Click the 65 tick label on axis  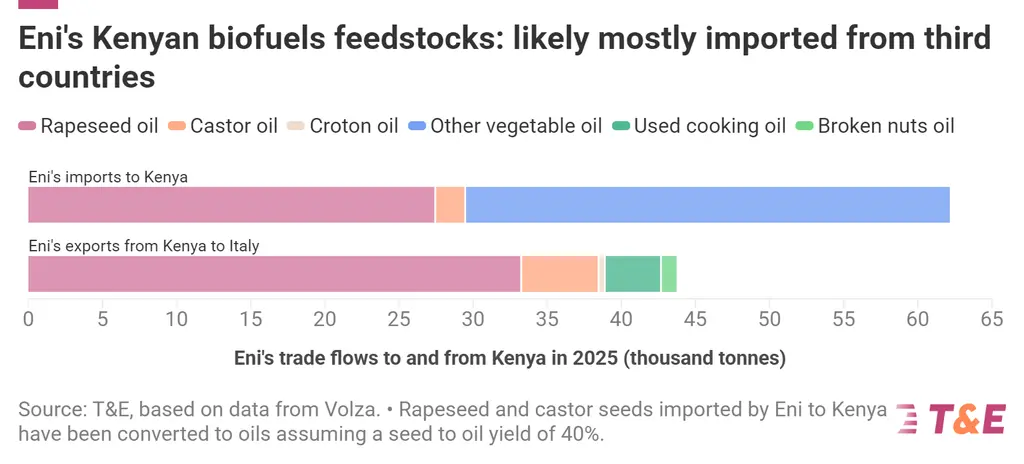(x=990, y=319)
